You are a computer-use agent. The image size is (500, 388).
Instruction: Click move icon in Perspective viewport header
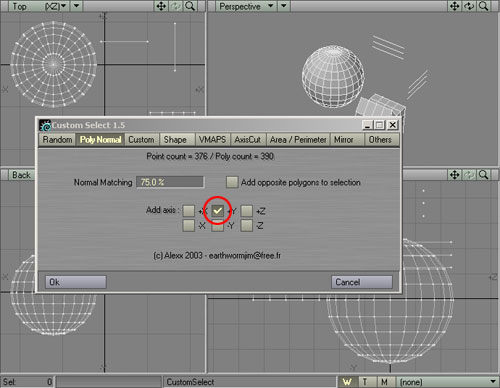click(455, 6)
